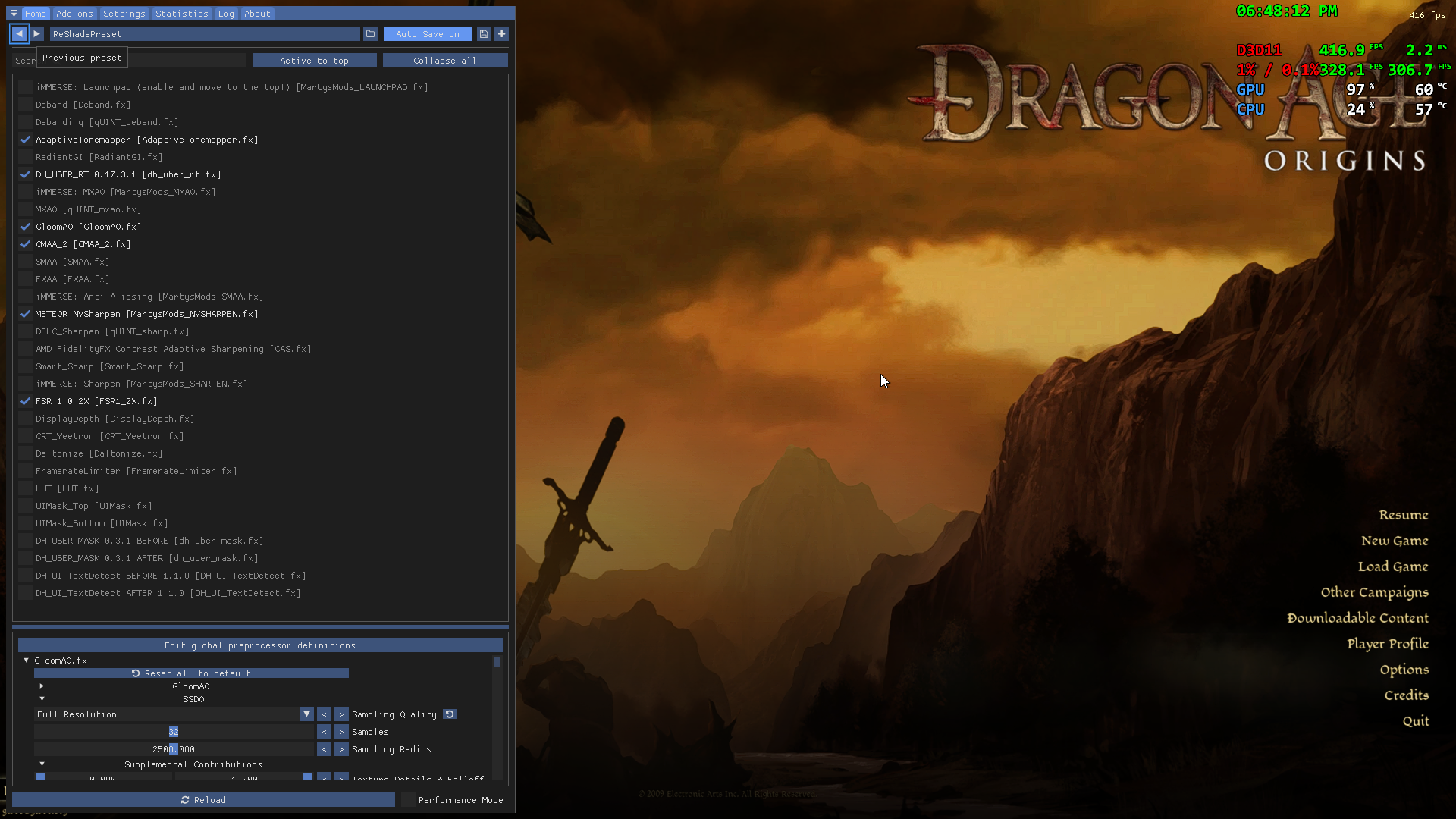The height and width of the screenshot is (819, 1456).
Task: Click the plus icon to add preset
Action: [501, 34]
